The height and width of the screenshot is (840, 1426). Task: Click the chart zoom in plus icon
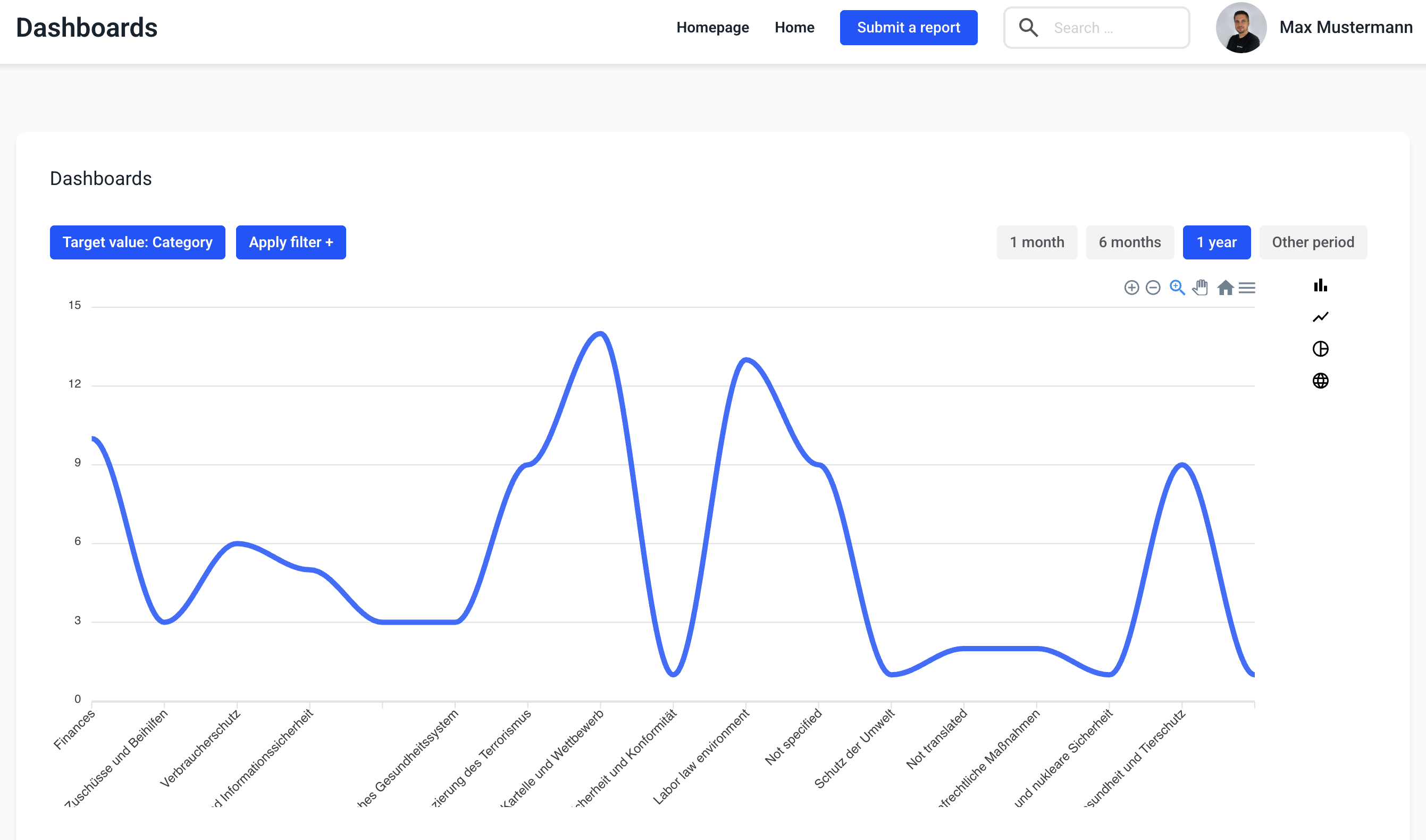(x=1131, y=288)
